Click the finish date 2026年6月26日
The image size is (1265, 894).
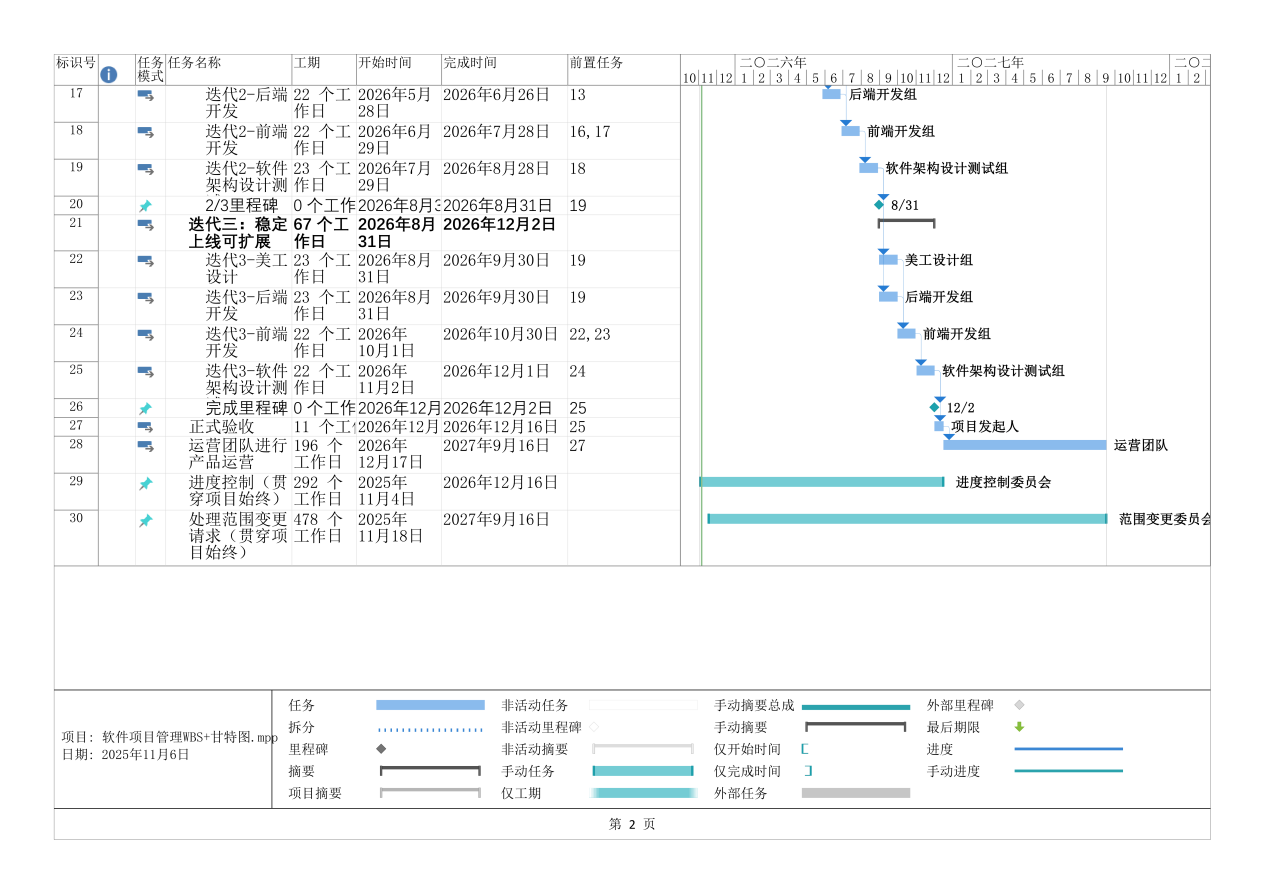496,95
